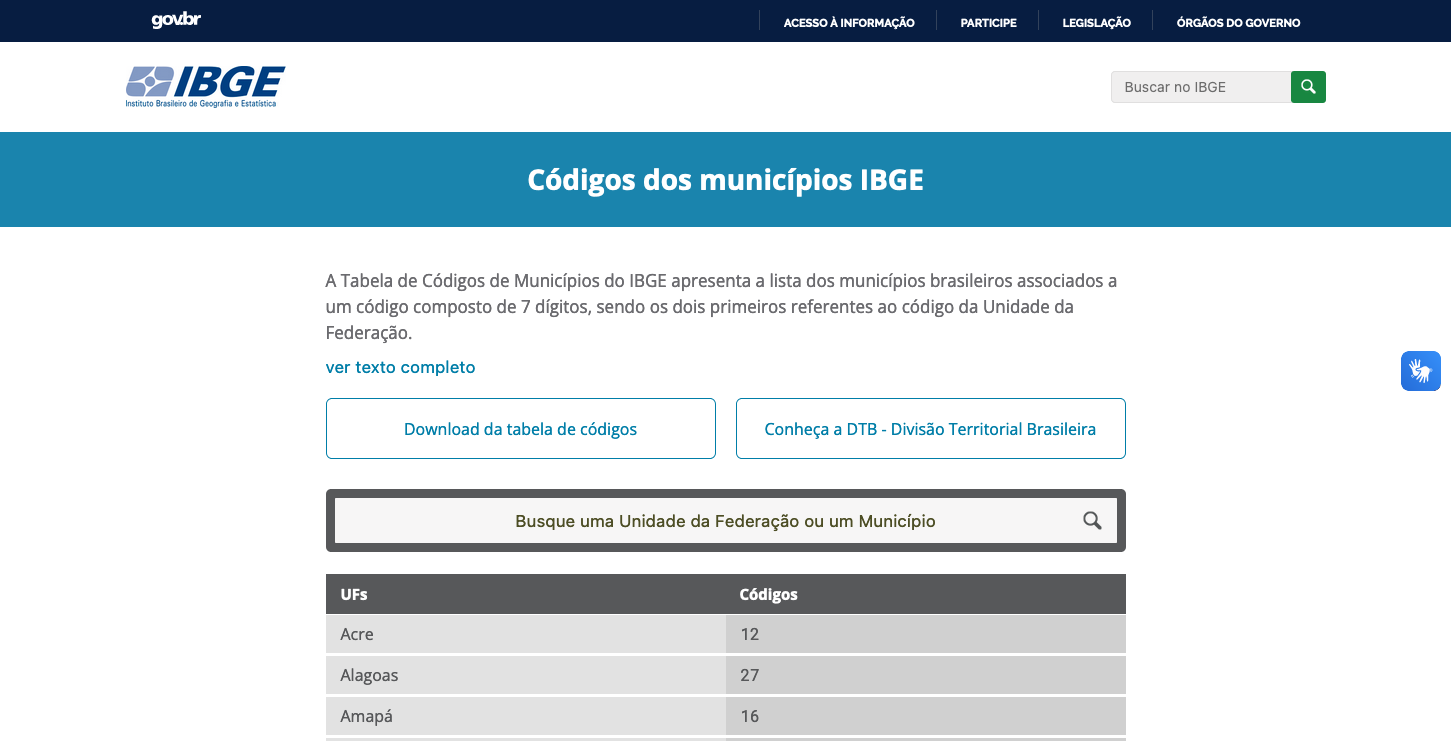Screen dimensions: 1451x741
Task: Open Conheça a DTB button
Action: click(930, 429)
